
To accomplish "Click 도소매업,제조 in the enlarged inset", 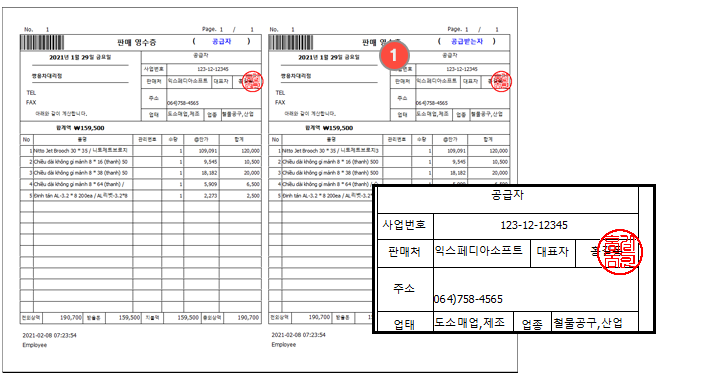I will pos(470,322).
